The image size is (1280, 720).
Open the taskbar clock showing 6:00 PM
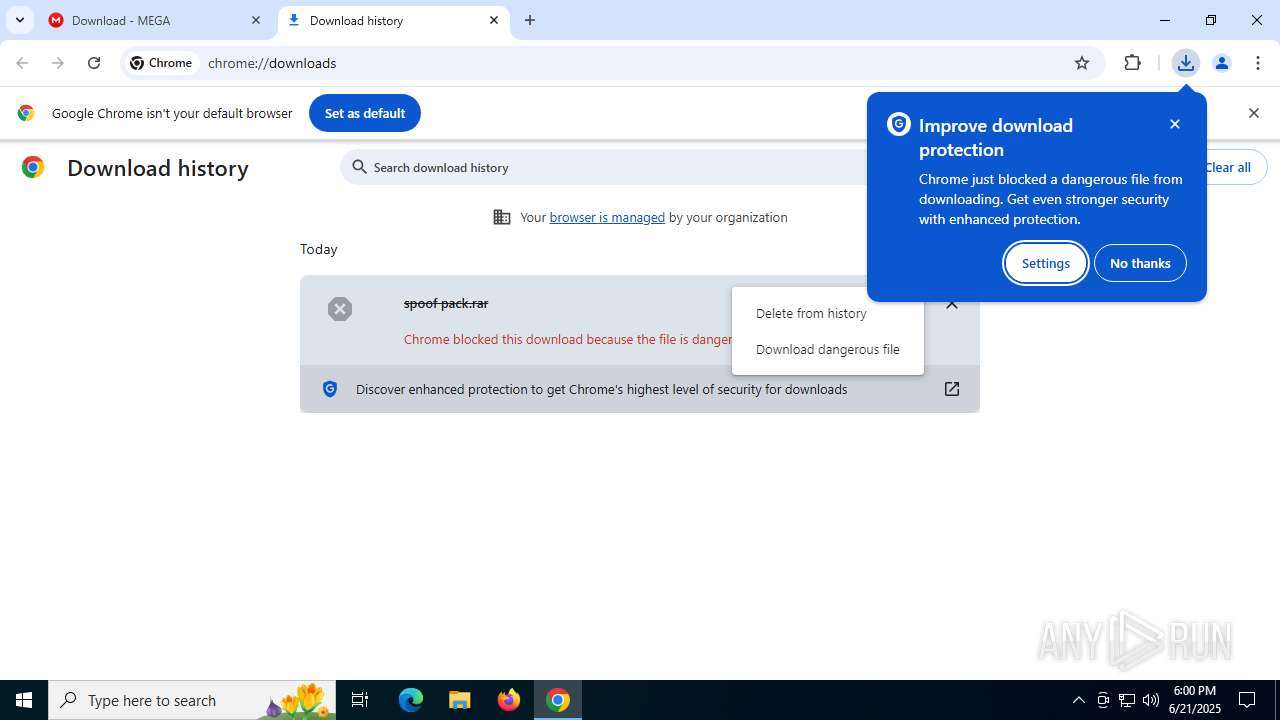pos(1195,700)
